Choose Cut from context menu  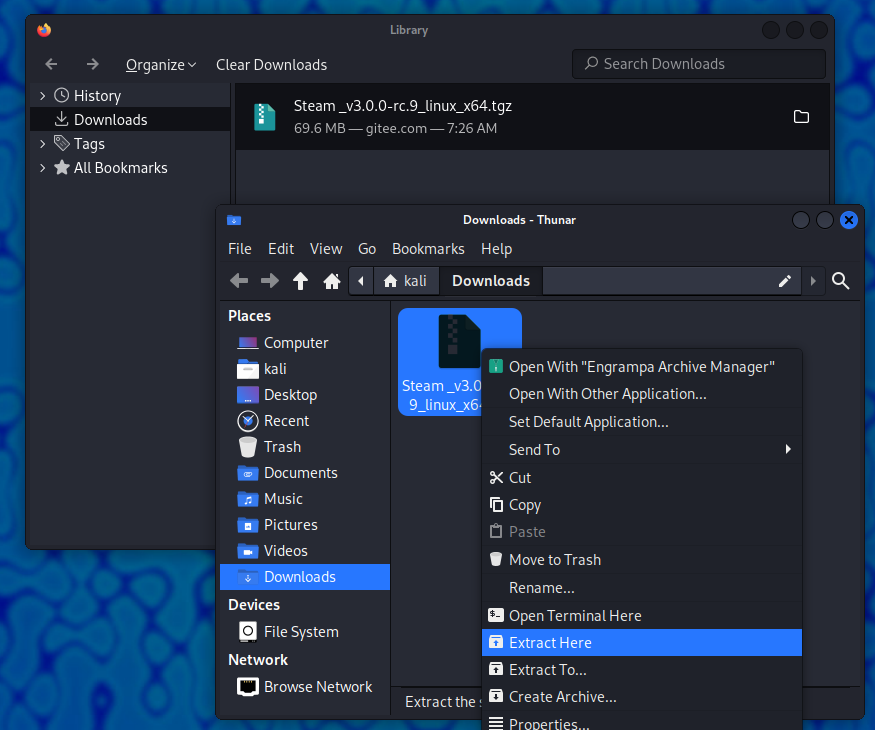642,478
